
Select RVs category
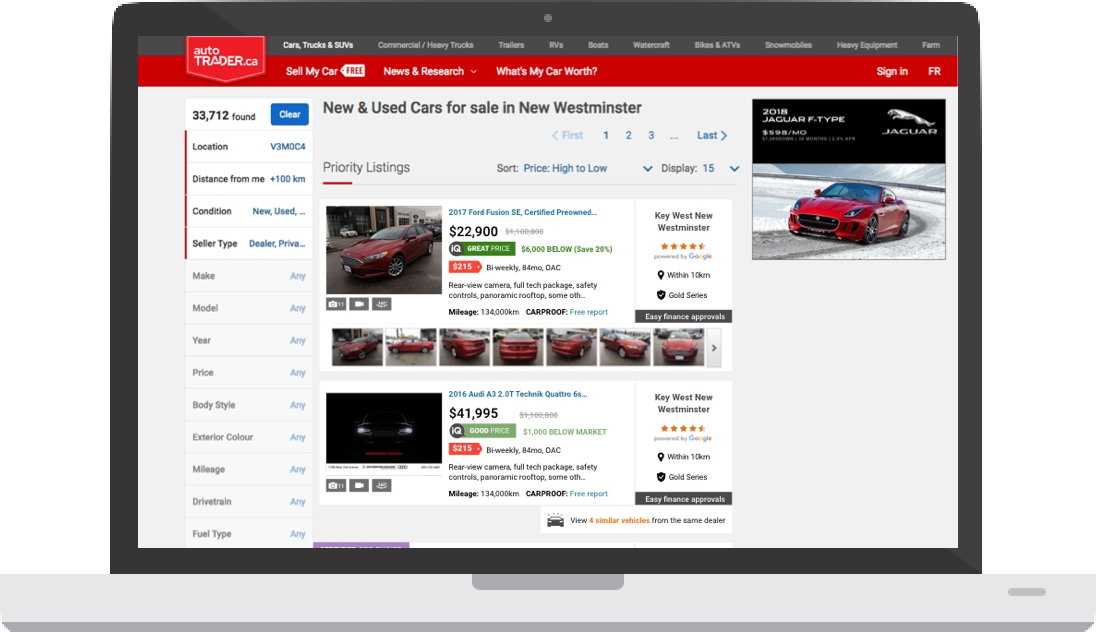pyautogui.click(x=556, y=45)
